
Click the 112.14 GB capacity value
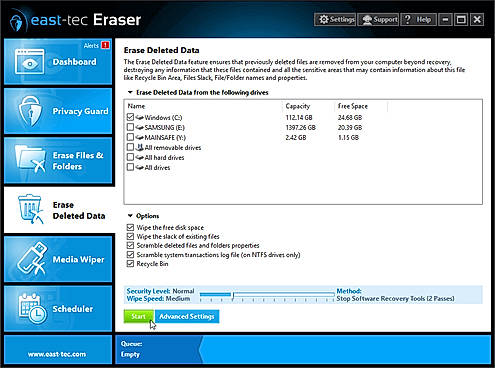299,117
